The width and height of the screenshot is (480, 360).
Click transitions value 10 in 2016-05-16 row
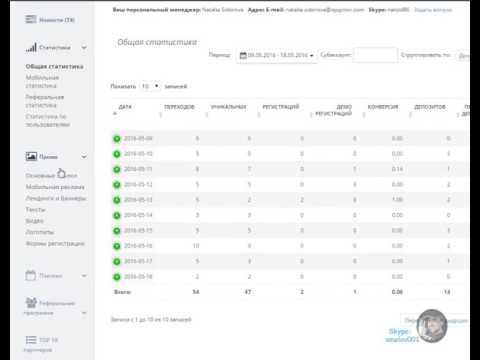click(196, 246)
